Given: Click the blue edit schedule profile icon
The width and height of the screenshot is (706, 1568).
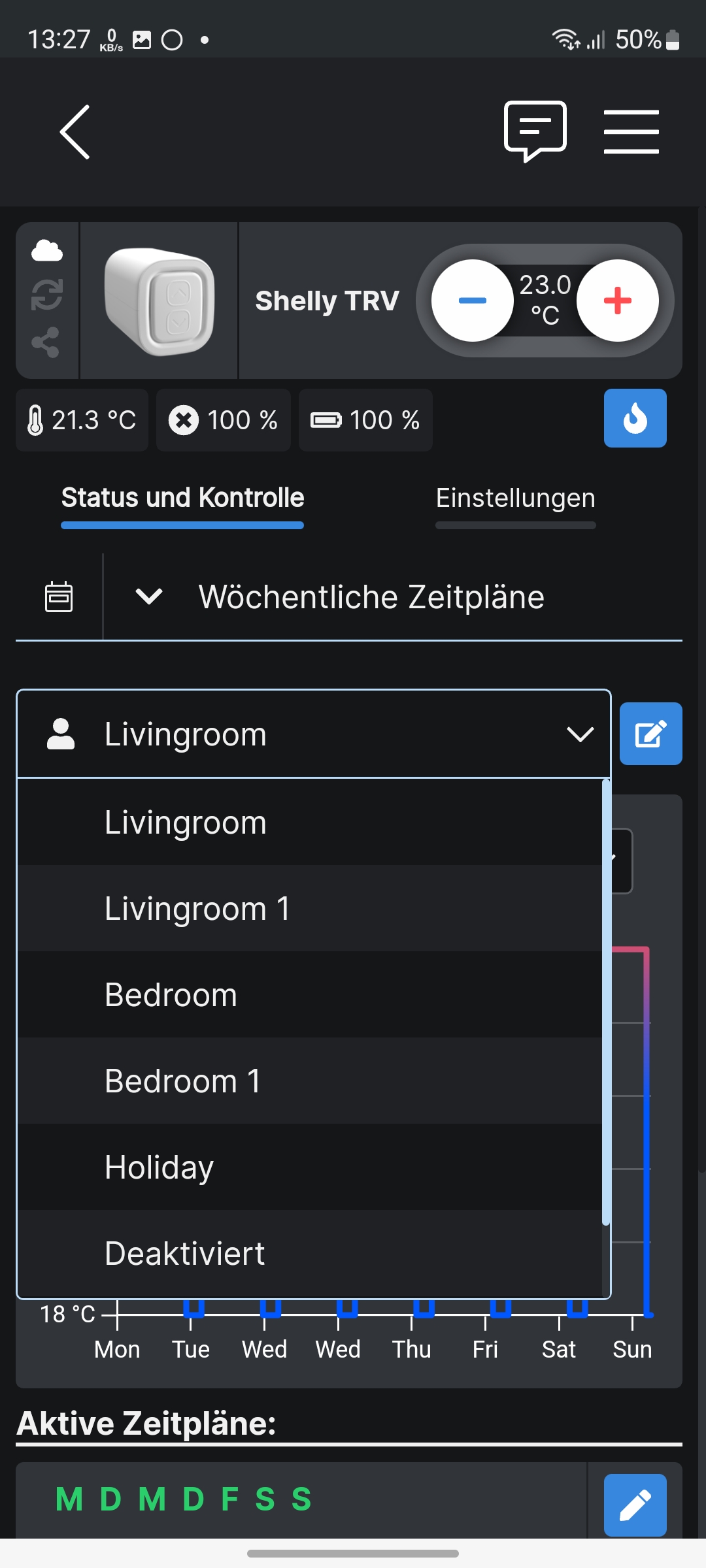Looking at the screenshot, I should [x=650, y=734].
